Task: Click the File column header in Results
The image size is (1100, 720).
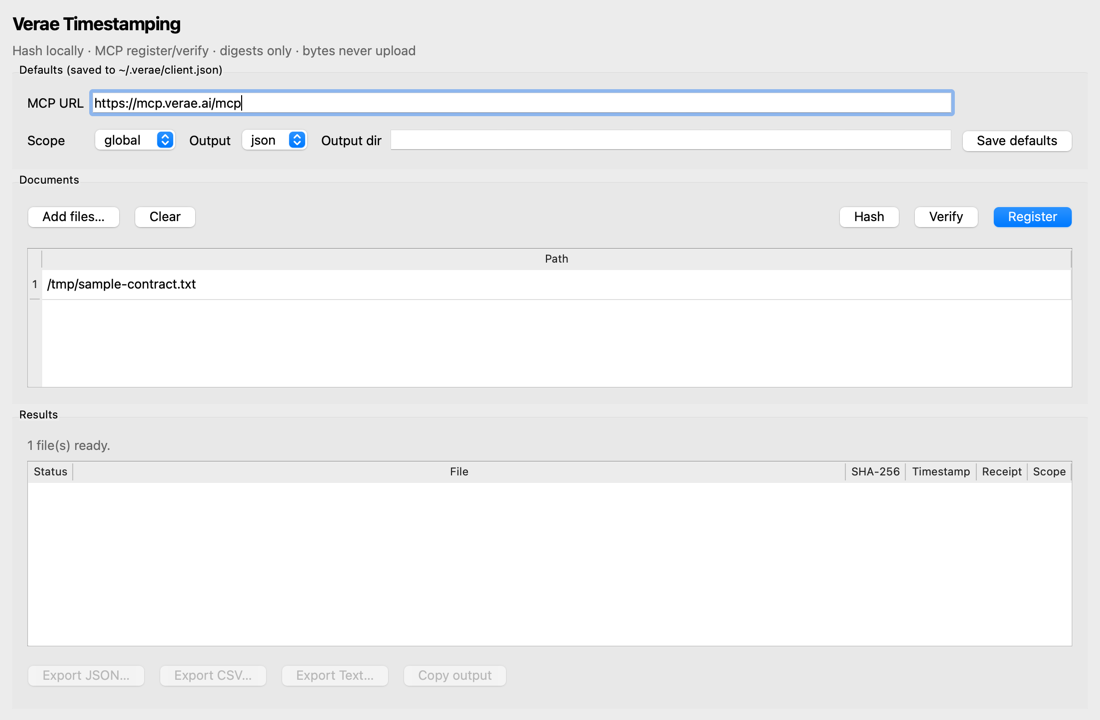Action: tap(459, 472)
